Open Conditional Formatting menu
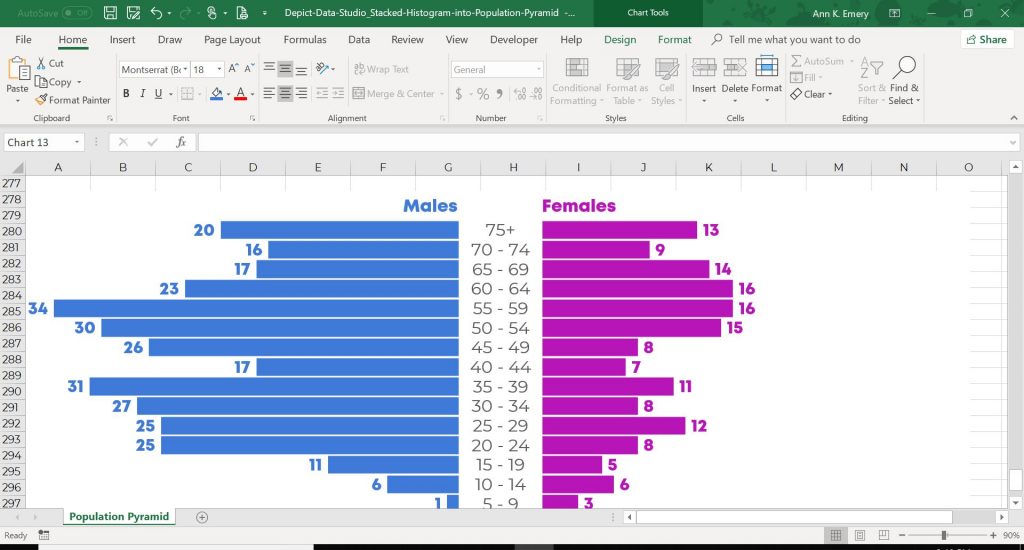Image resolution: width=1024 pixels, height=550 pixels. coord(576,81)
